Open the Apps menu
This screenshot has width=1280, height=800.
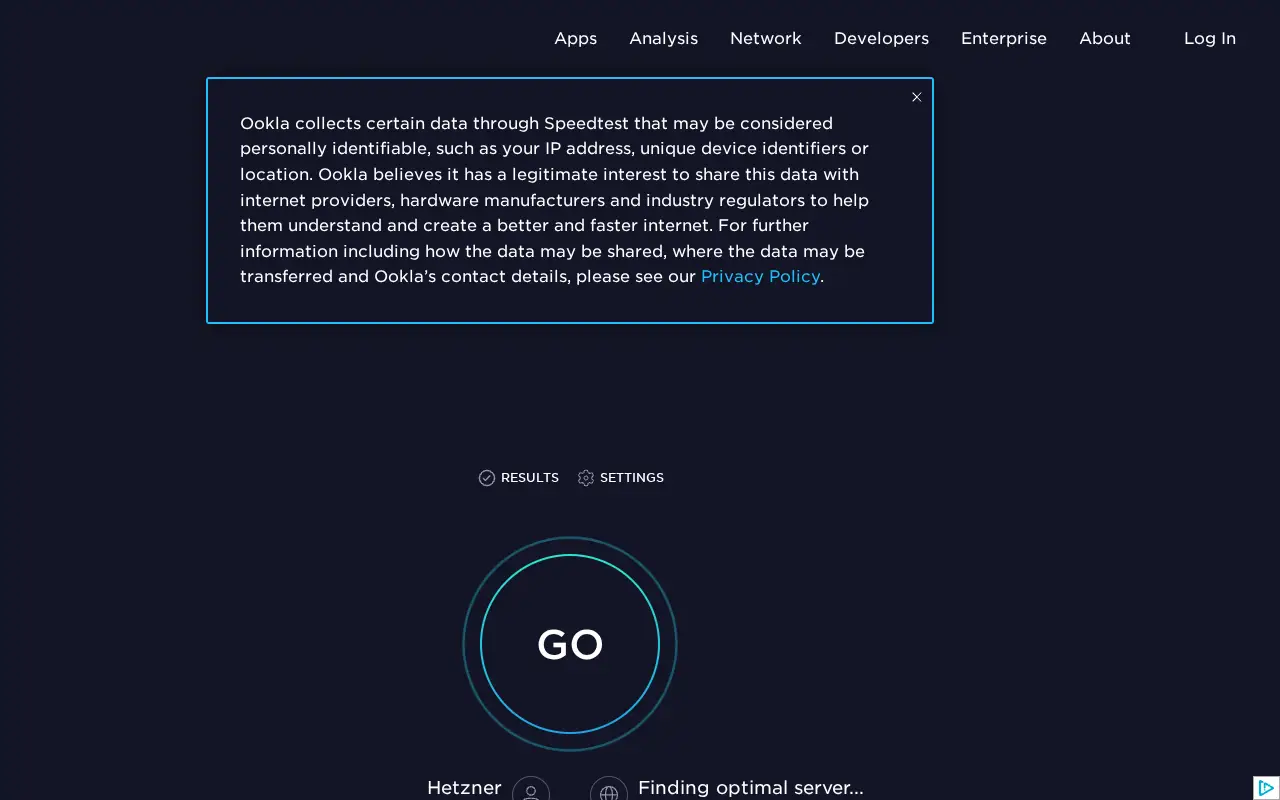(x=576, y=38)
